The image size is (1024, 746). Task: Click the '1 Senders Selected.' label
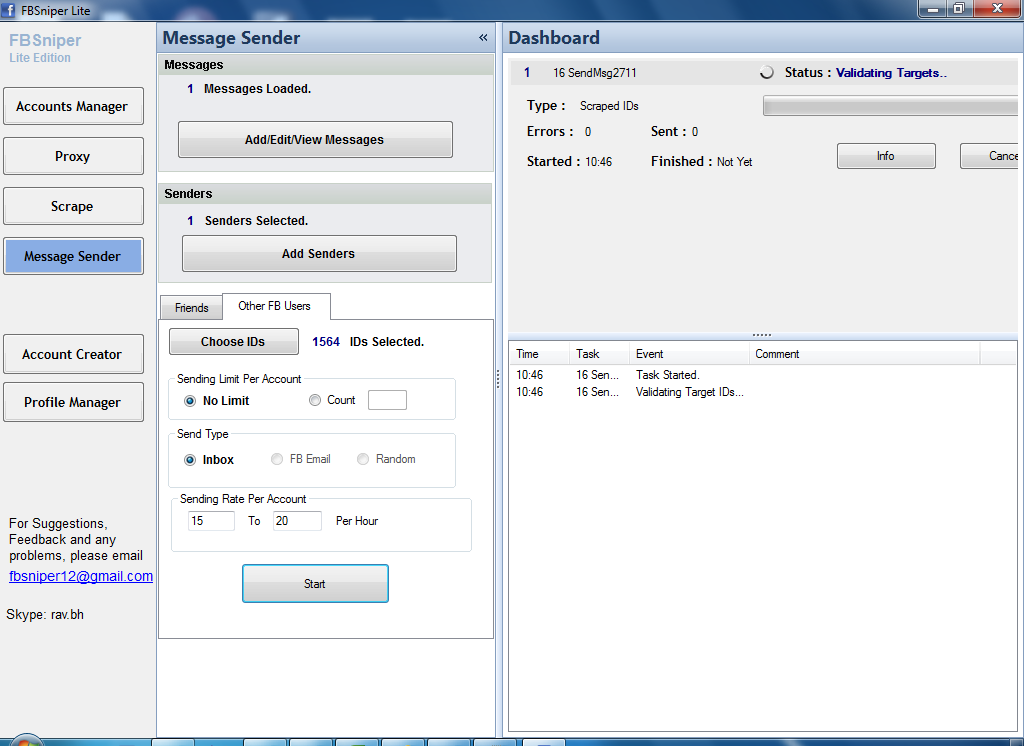click(x=248, y=221)
